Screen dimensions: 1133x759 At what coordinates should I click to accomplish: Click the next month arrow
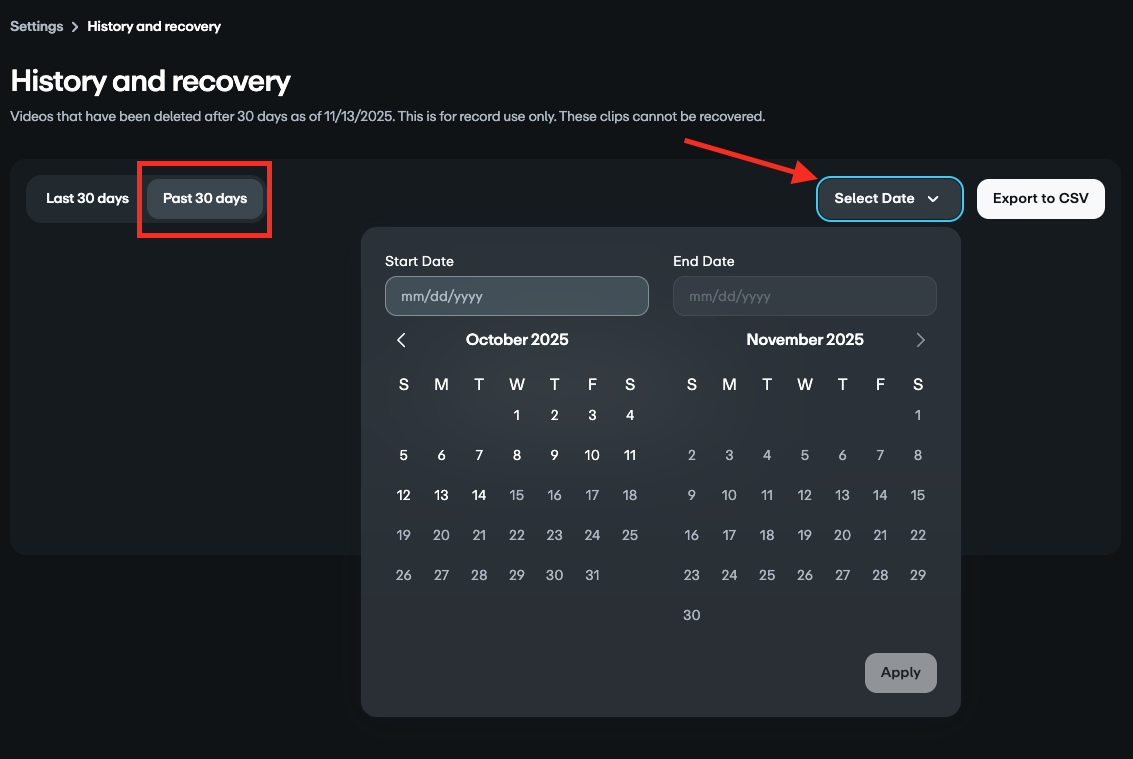(x=920, y=340)
